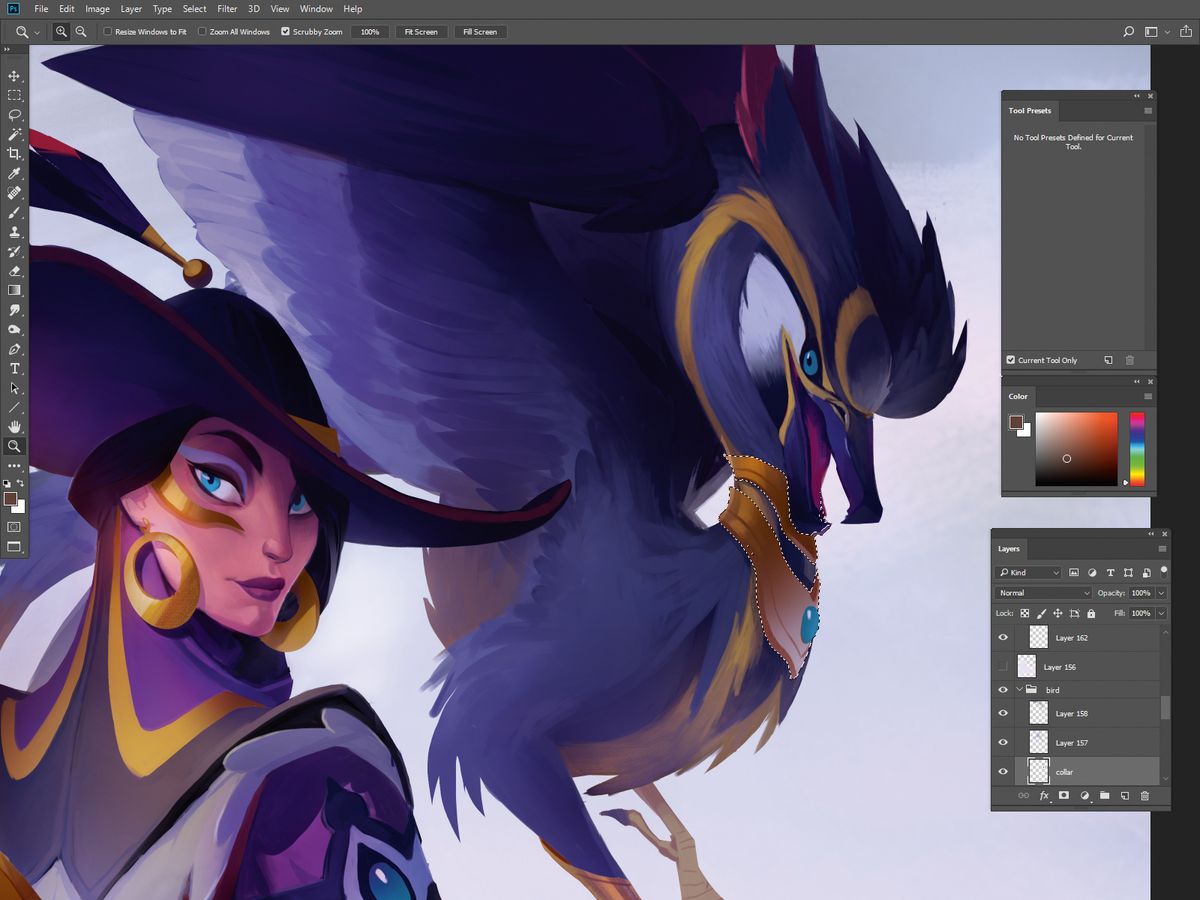Viewport: 1200px width, 900px height.
Task: Create a new layer in the Layers panel
Action: point(1124,795)
